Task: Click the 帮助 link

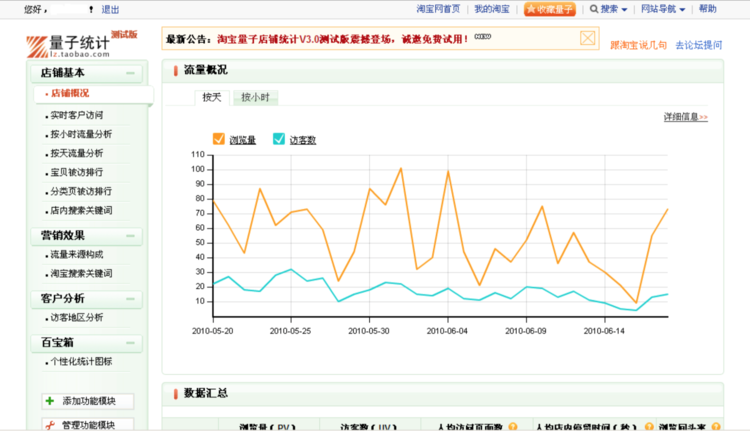Action: click(x=707, y=9)
